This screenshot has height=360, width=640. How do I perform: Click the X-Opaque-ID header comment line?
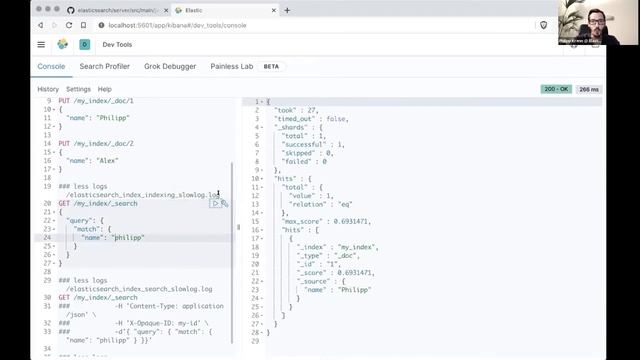(133, 323)
